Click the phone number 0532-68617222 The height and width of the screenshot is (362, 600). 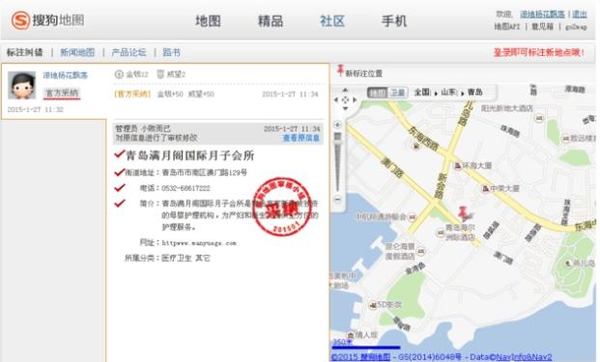pyautogui.click(x=186, y=188)
